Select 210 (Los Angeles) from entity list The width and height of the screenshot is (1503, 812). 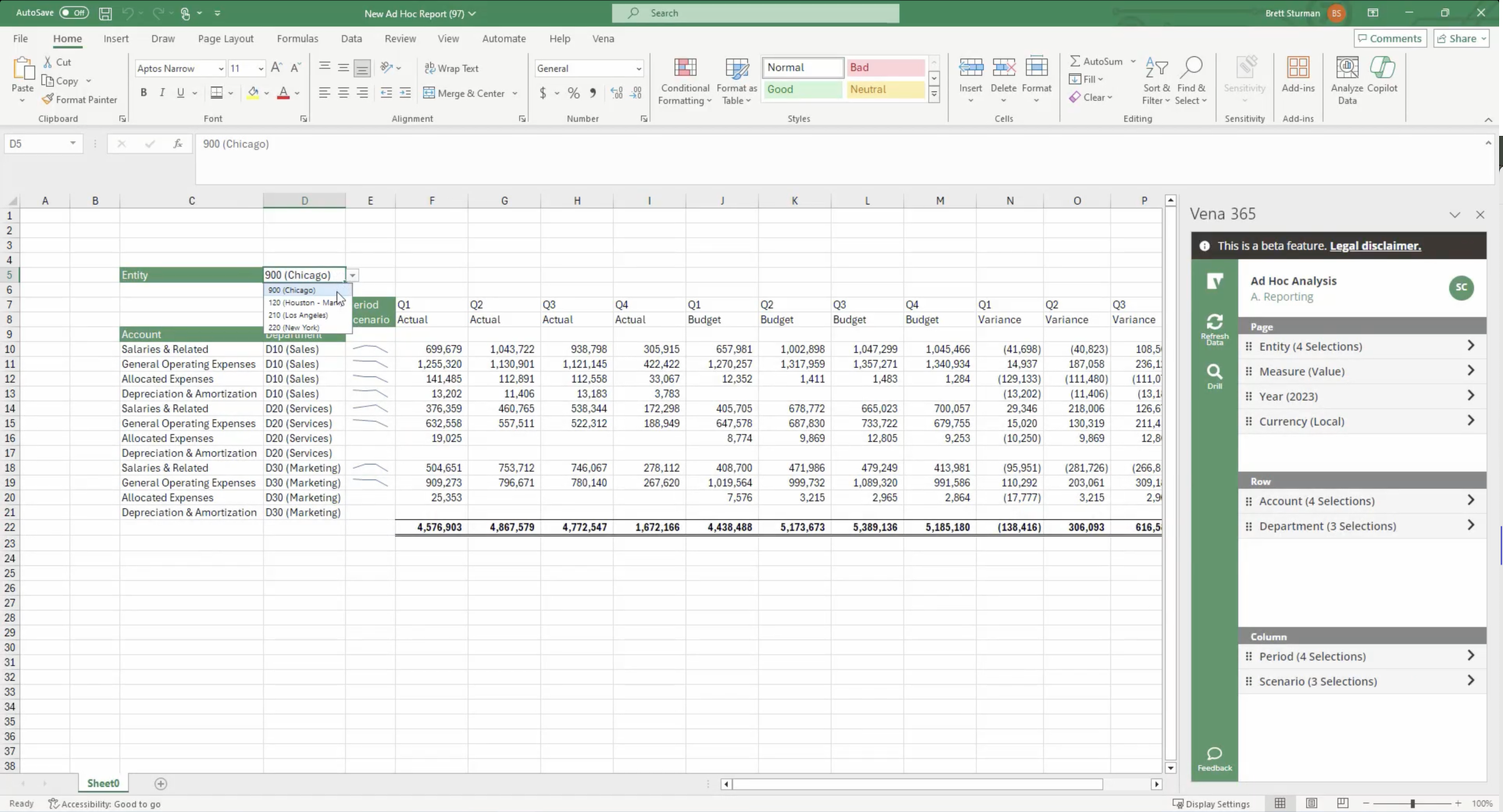[x=298, y=315]
